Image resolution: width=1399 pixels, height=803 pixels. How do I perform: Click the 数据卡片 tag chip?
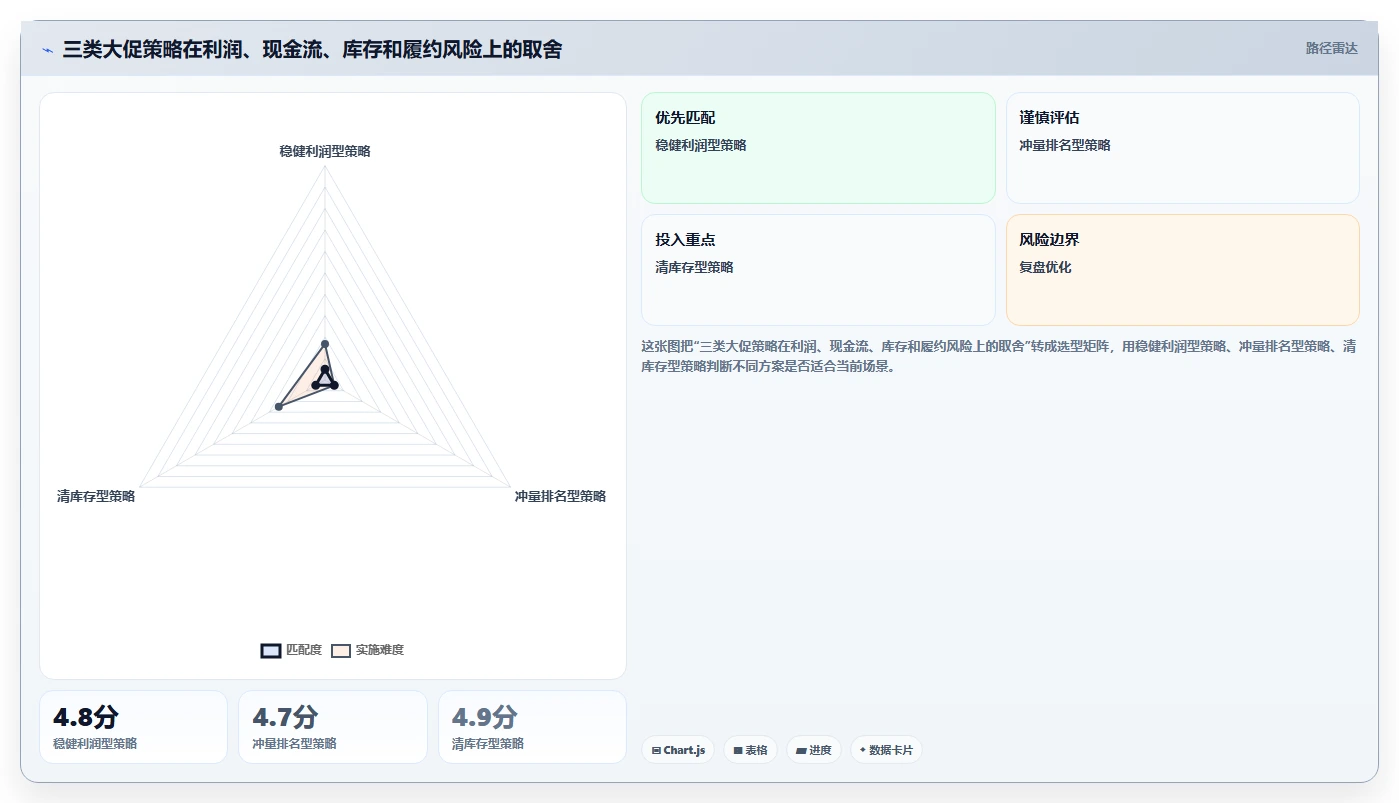click(x=886, y=750)
